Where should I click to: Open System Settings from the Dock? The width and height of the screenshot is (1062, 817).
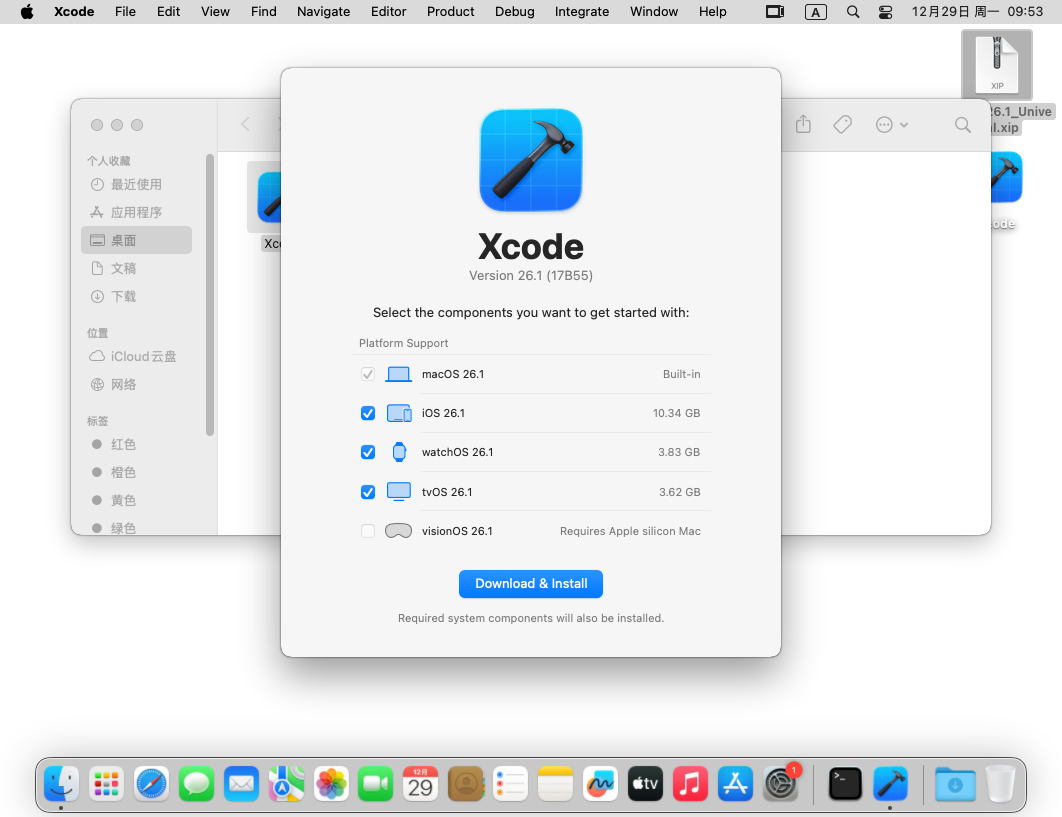(781, 784)
